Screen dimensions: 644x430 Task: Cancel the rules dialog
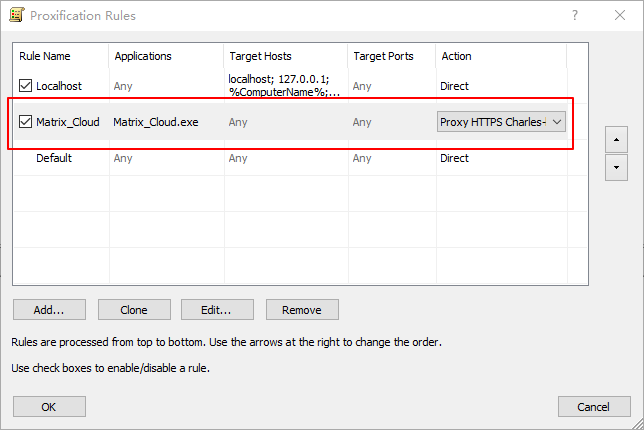(x=594, y=407)
